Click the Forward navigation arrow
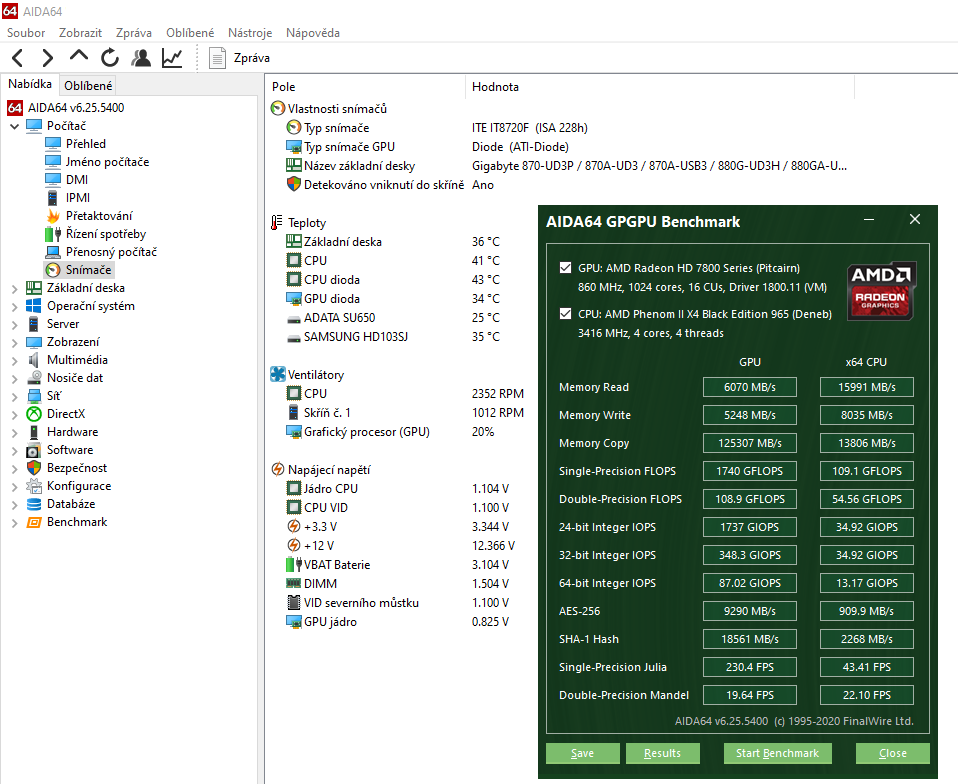Screen dimensions: 958x784 pyautogui.click(x=49, y=58)
